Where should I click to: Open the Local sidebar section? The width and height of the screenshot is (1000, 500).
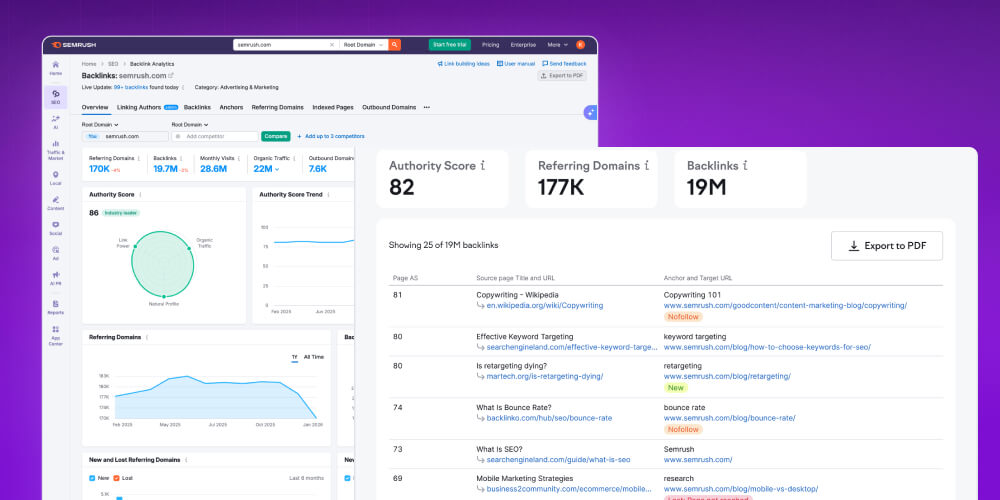55,178
